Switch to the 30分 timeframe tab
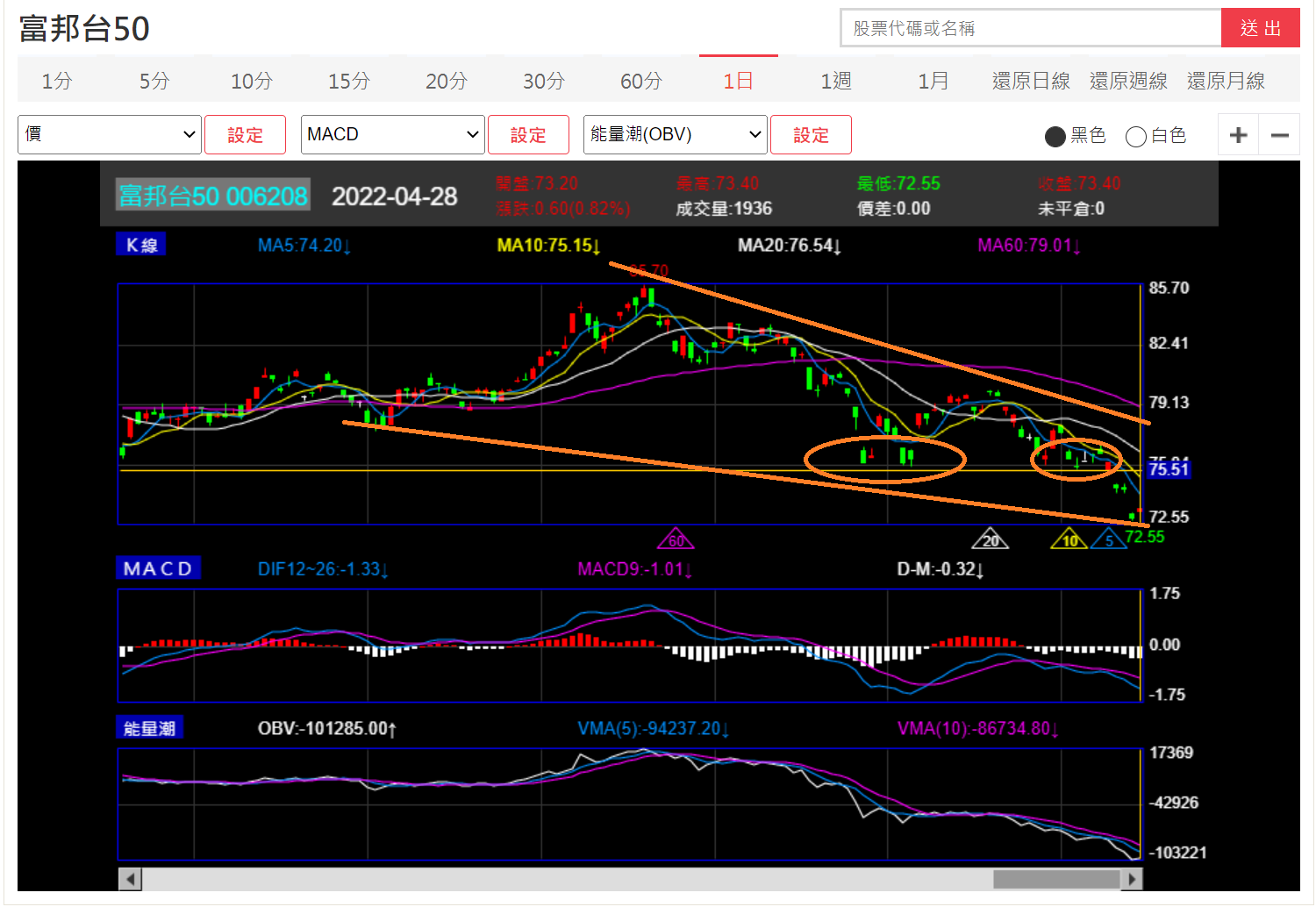This screenshot has height=907, width=1316. [x=544, y=81]
